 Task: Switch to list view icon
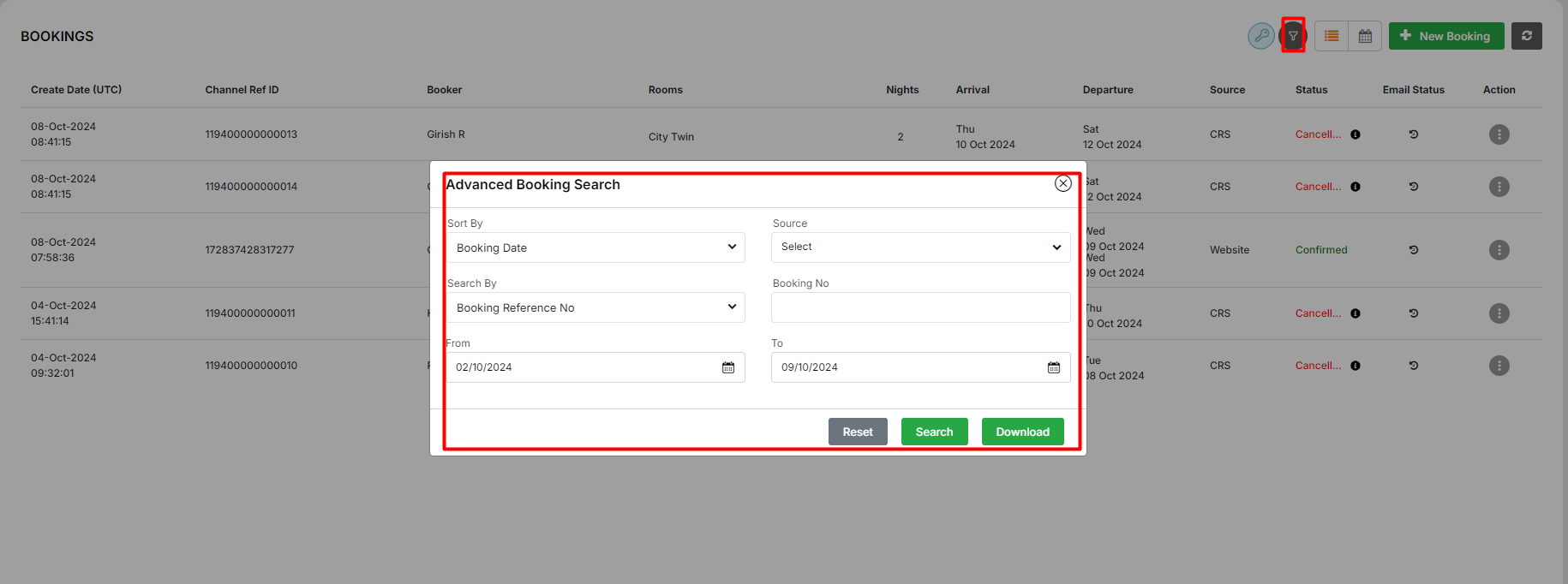(1332, 36)
